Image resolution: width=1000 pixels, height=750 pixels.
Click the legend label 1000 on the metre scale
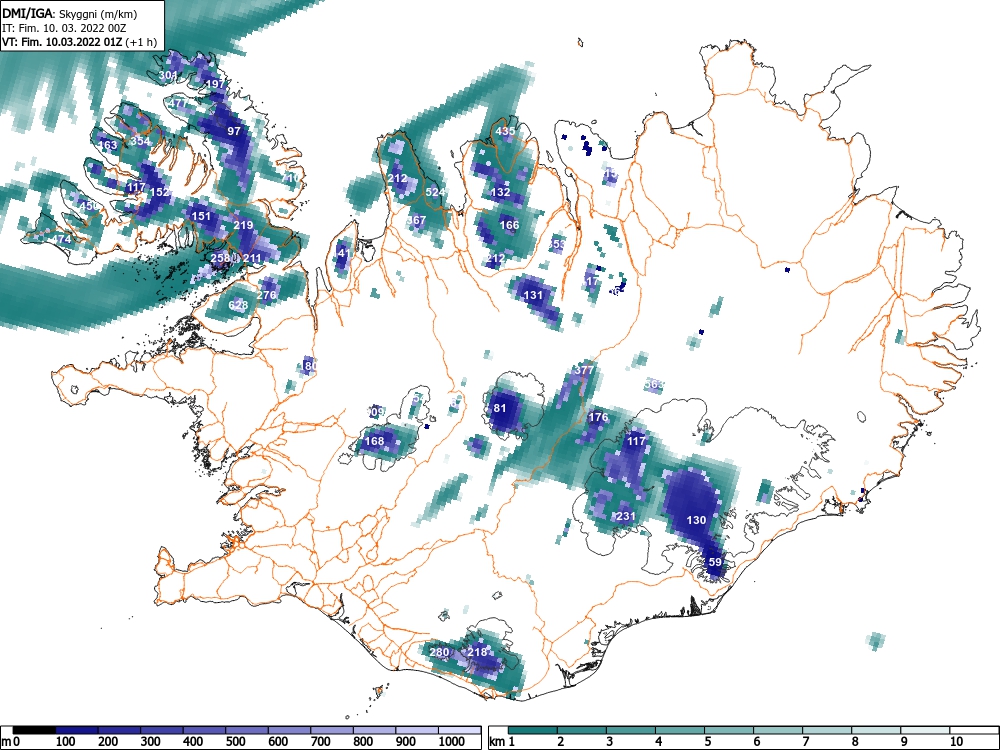coord(452,742)
